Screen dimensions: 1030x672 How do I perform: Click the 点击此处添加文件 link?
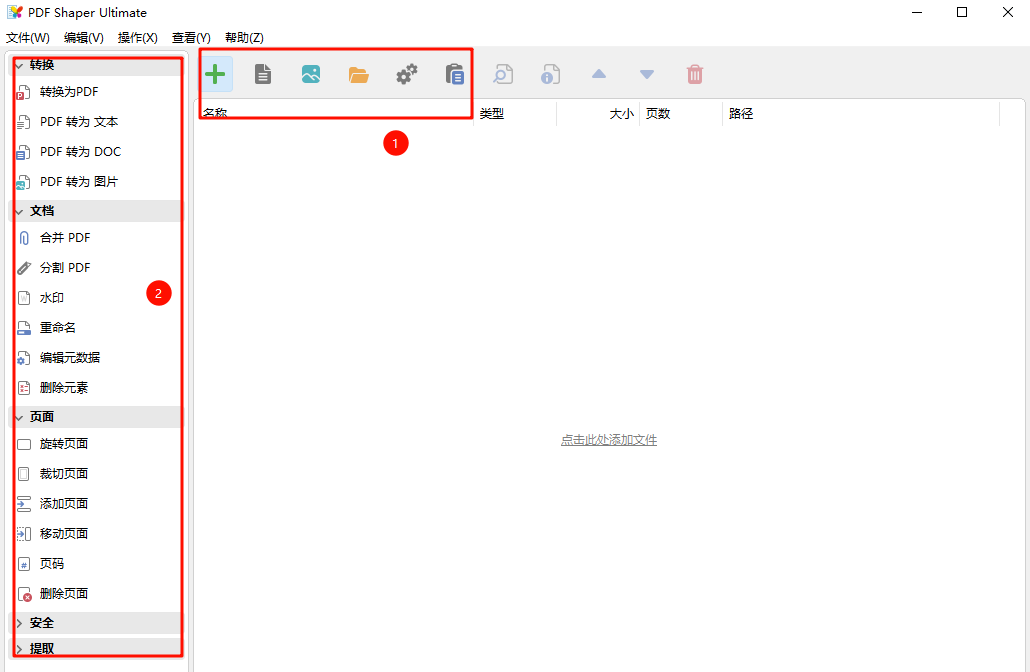(609, 440)
